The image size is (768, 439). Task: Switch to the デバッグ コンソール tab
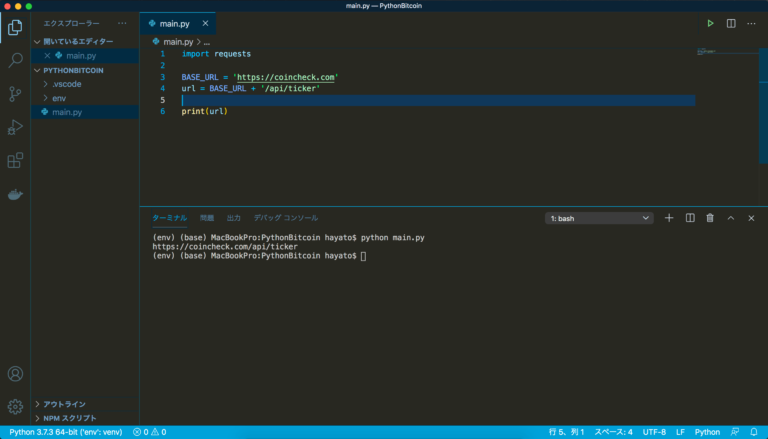point(286,218)
